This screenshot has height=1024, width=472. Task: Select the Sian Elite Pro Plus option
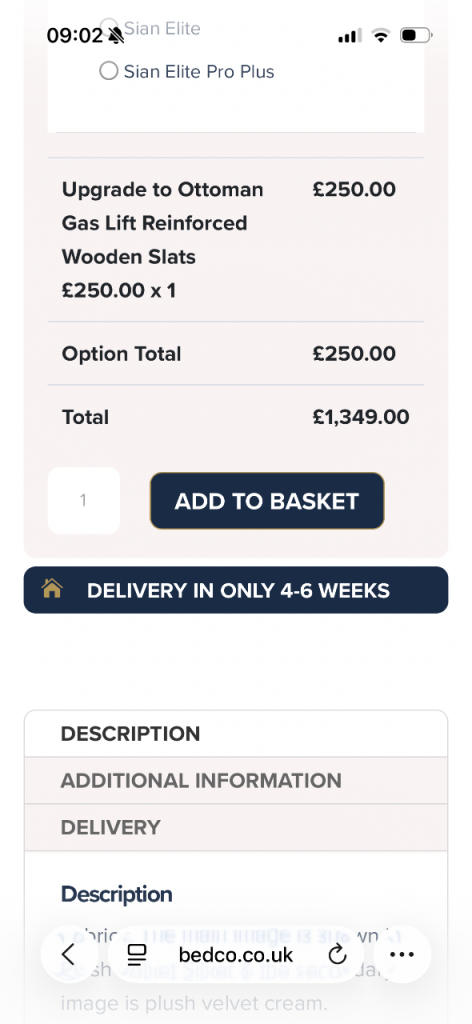[187, 71]
